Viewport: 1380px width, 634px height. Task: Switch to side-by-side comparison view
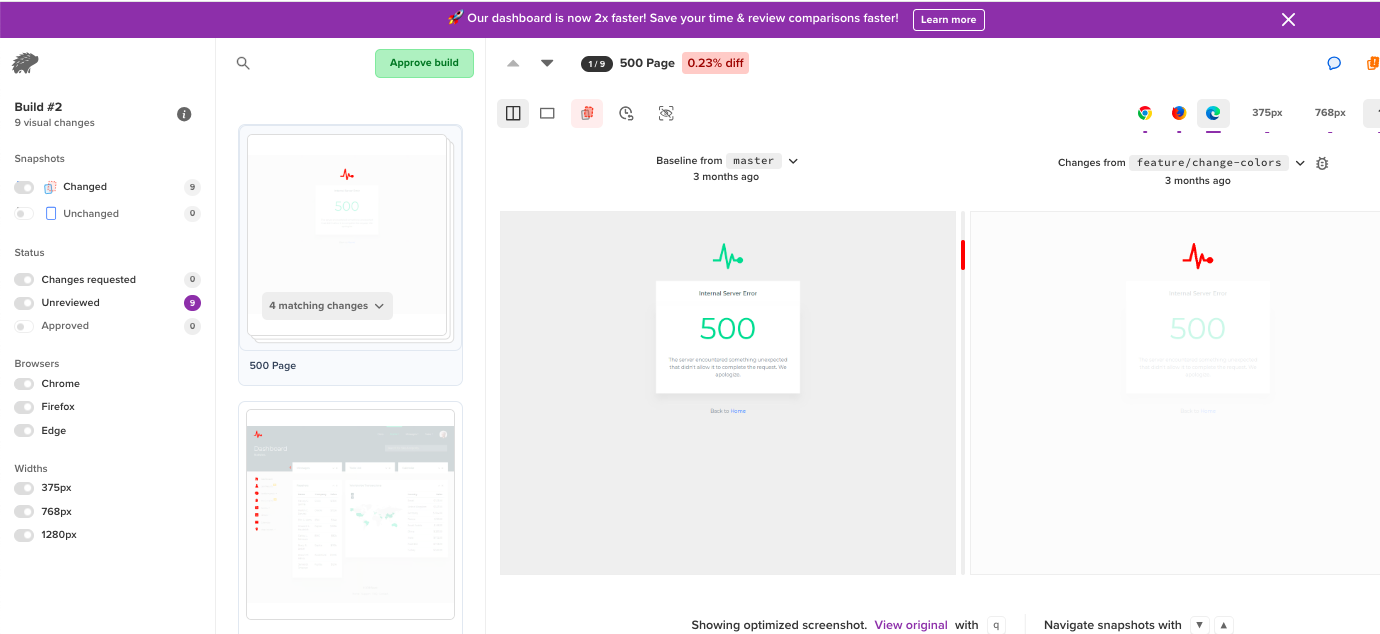(x=513, y=113)
